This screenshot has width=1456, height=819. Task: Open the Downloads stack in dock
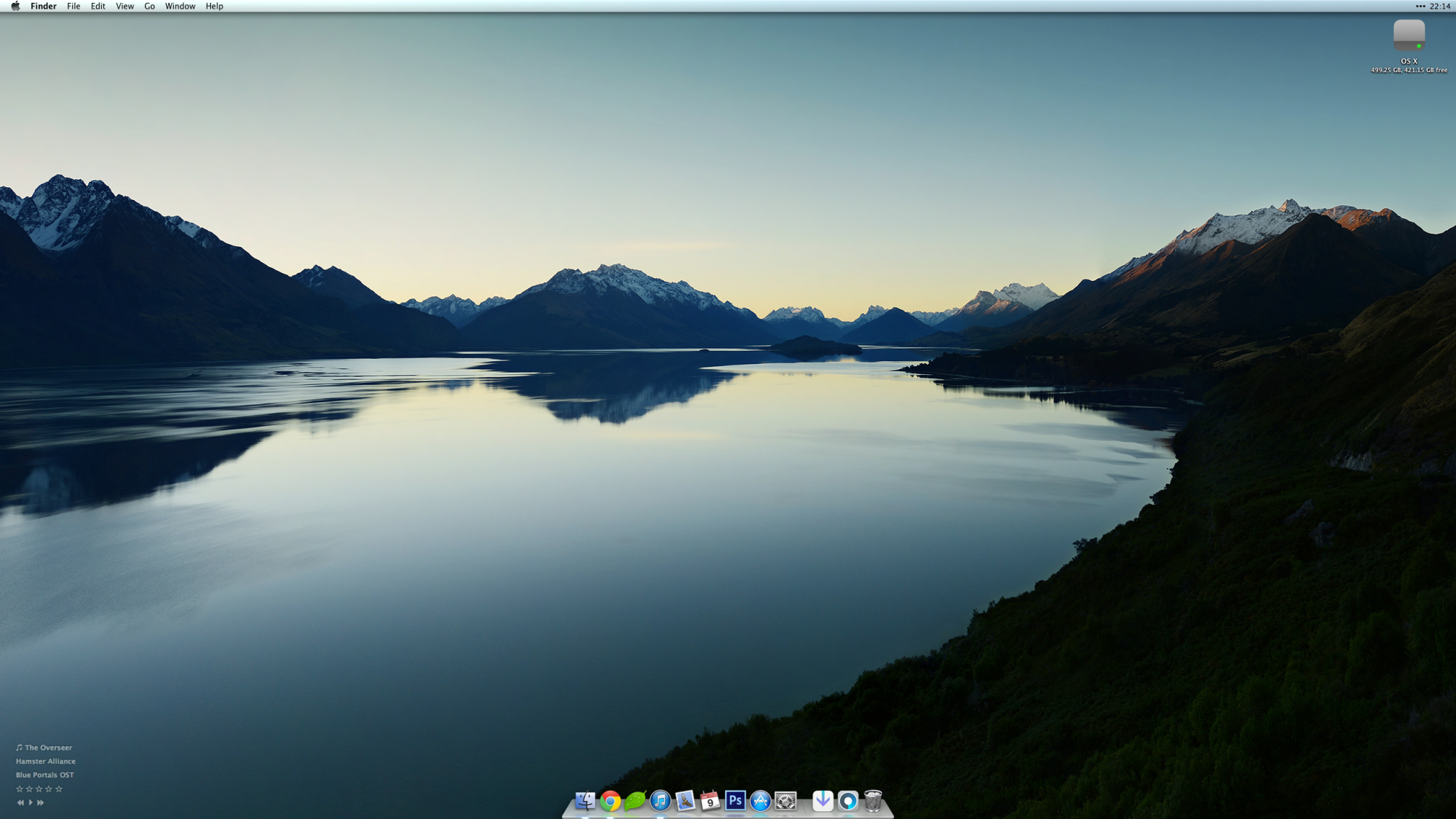(823, 801)
